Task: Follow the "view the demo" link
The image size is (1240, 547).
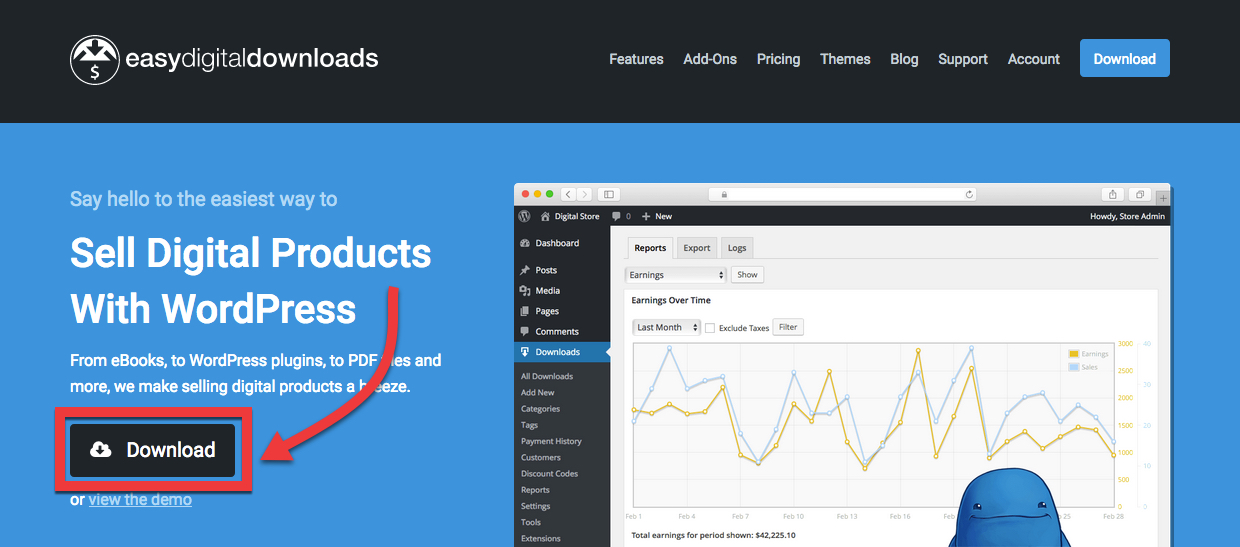Action: [x=140, y=499]
